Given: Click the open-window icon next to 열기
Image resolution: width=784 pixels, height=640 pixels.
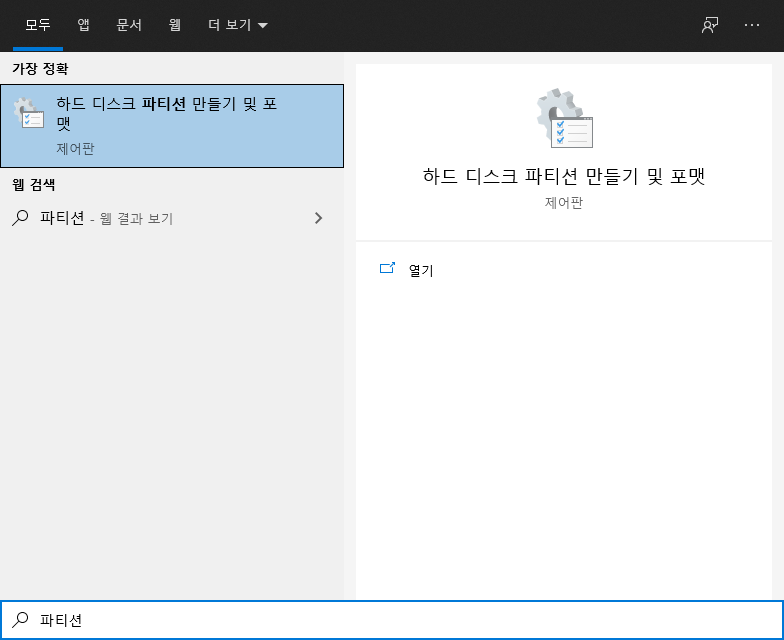Looking at the screenshot, I should 388,268.
